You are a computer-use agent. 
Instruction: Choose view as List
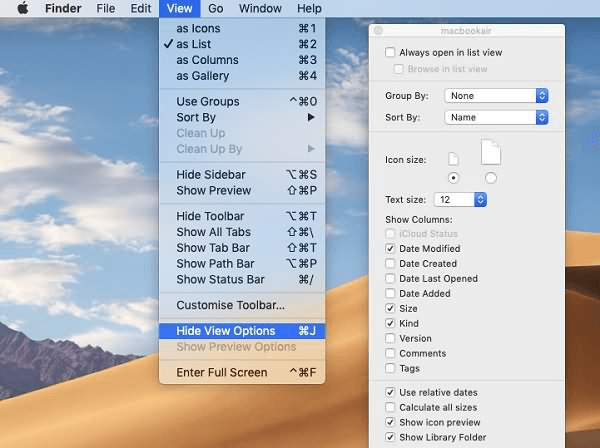242,44
